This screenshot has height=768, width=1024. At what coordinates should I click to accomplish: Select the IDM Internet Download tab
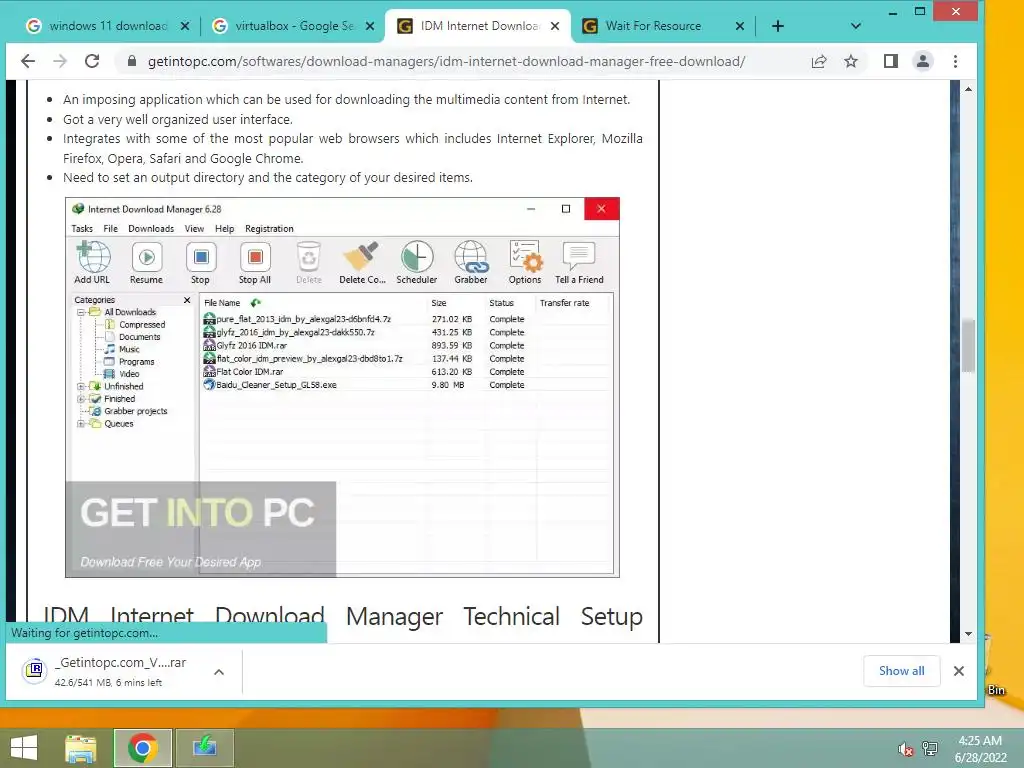[x=479, y=26]
